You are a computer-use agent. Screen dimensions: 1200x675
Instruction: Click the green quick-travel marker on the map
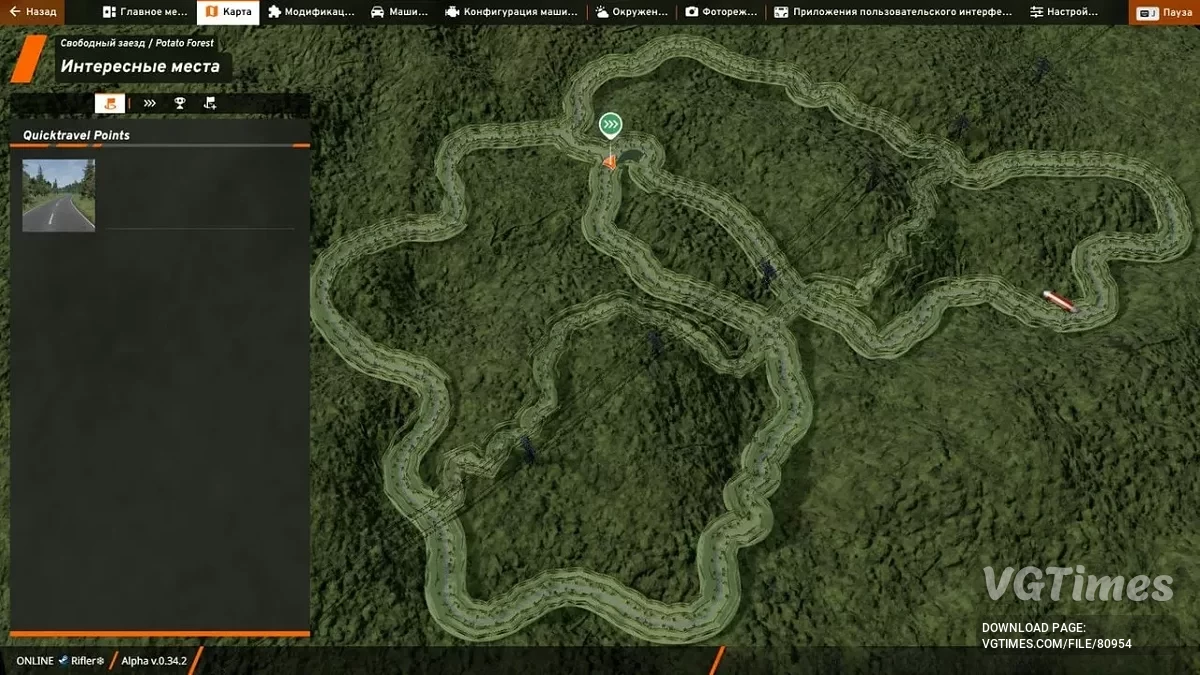[x=610, y=125]
